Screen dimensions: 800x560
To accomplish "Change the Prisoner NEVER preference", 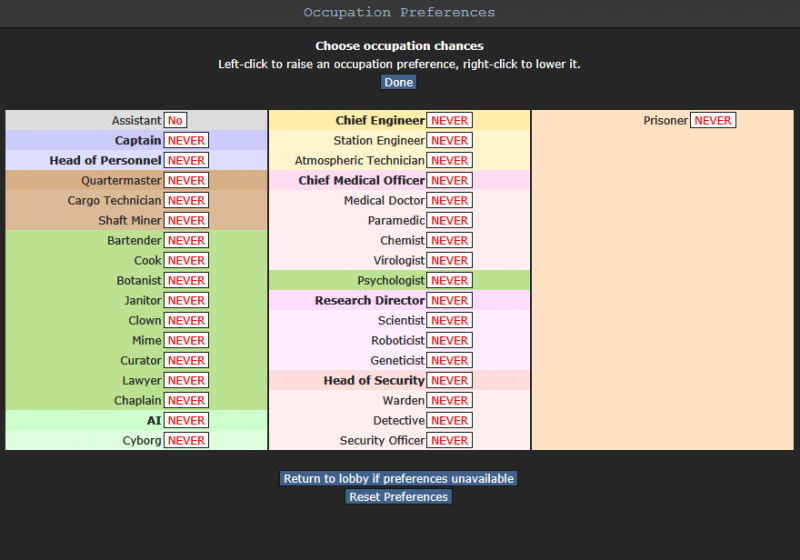I will click(x=713, y=120).
